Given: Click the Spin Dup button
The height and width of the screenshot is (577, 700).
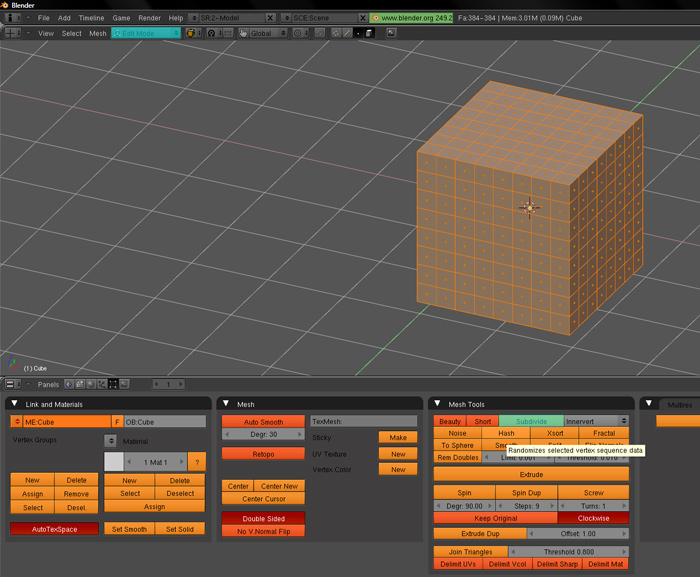Looking at the screenshot, I should click(526, 493).
